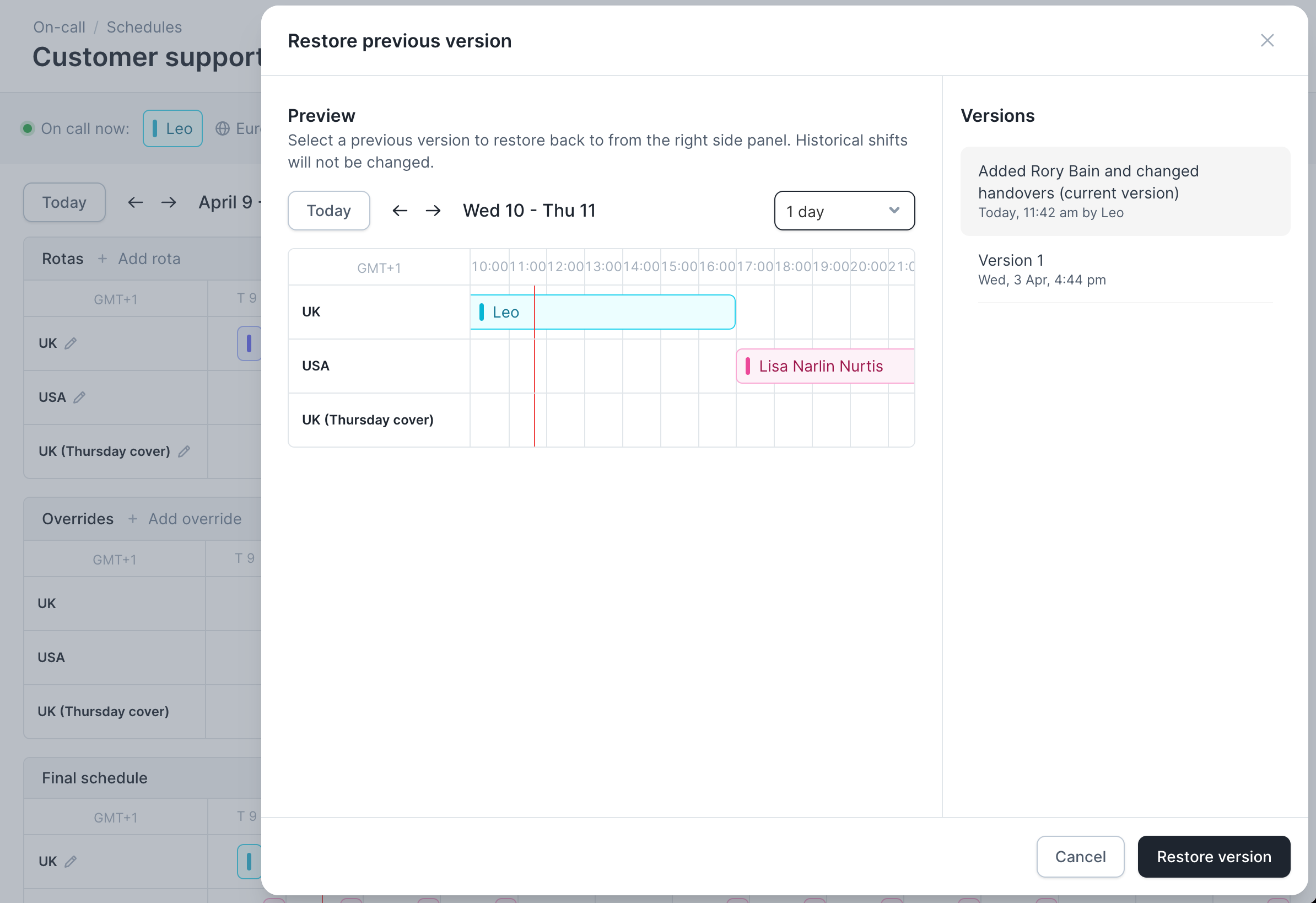Select the current version entry
The image size is (1316, 903).
point(1124,191)
